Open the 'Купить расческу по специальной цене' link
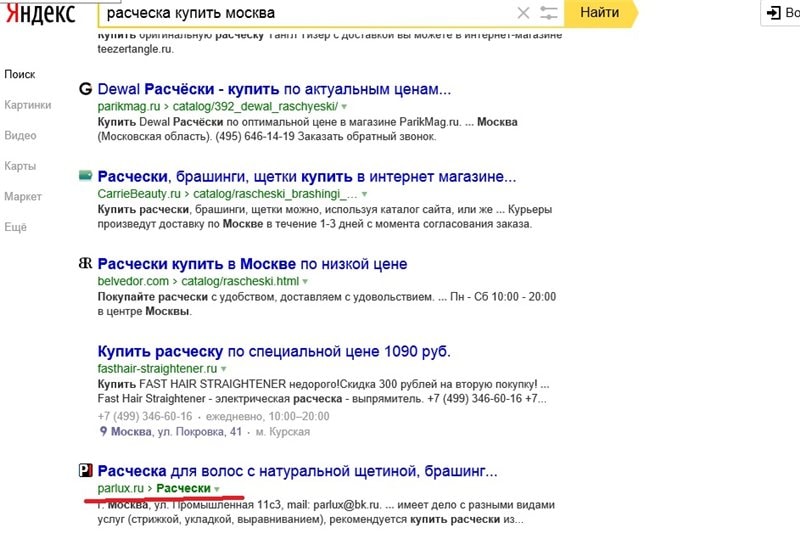 tap(273, 351)
